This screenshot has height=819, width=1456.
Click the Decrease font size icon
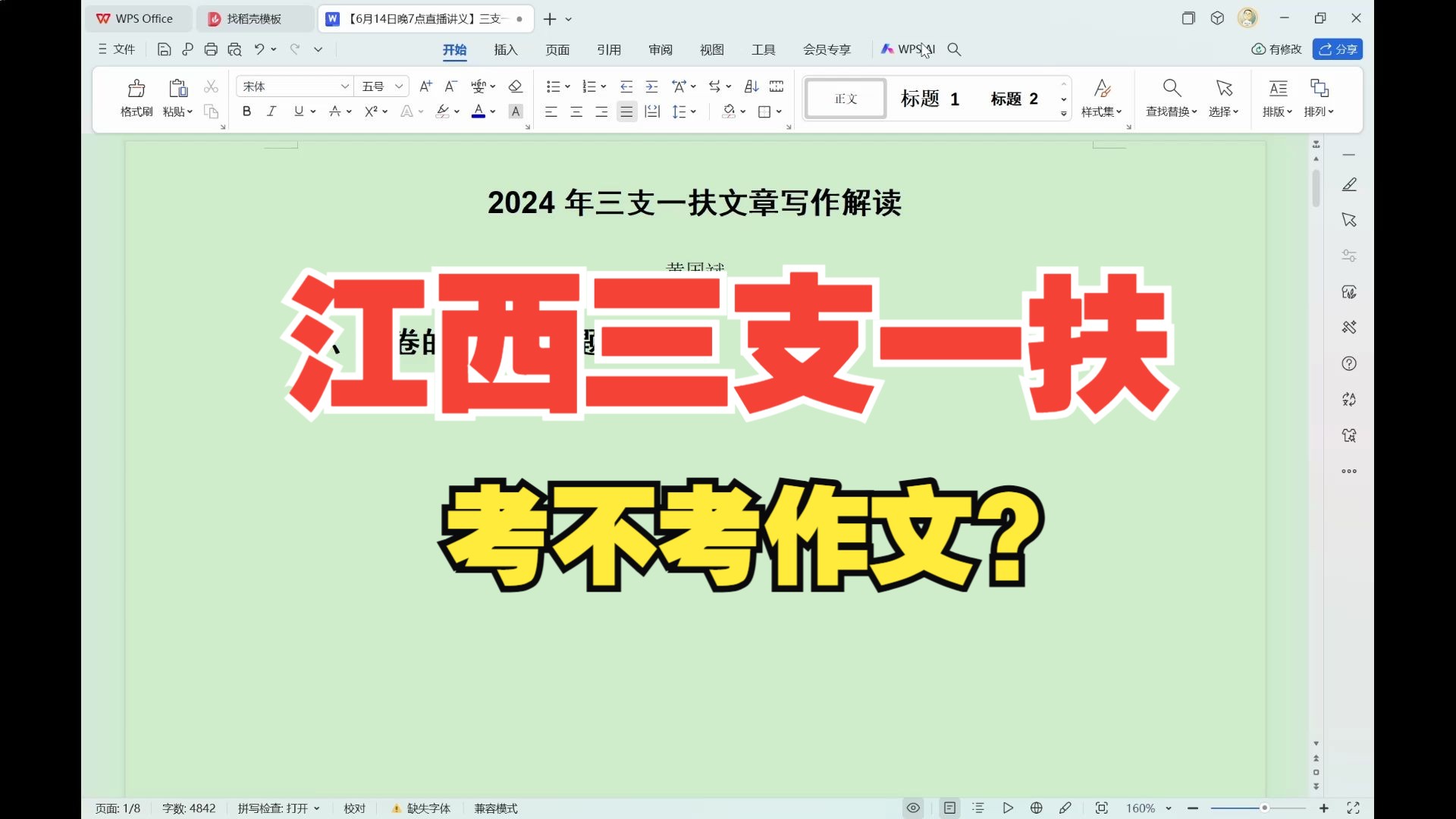450,86
